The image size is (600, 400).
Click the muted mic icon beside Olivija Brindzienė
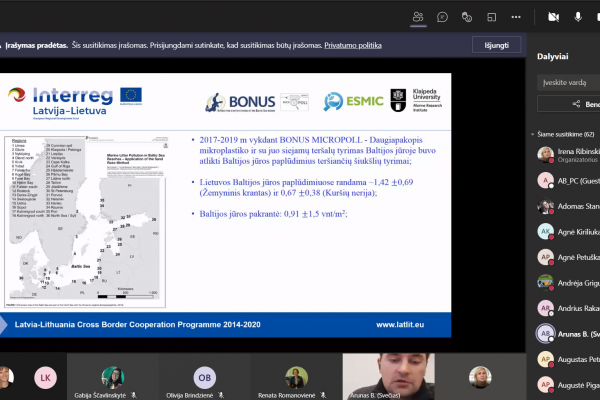coord(221,395)
